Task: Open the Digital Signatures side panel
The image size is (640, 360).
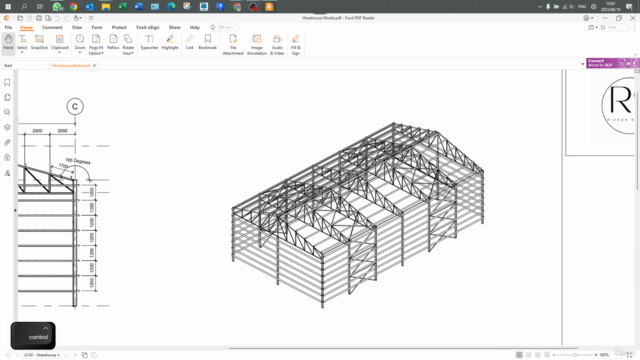Action: point(7,173)
